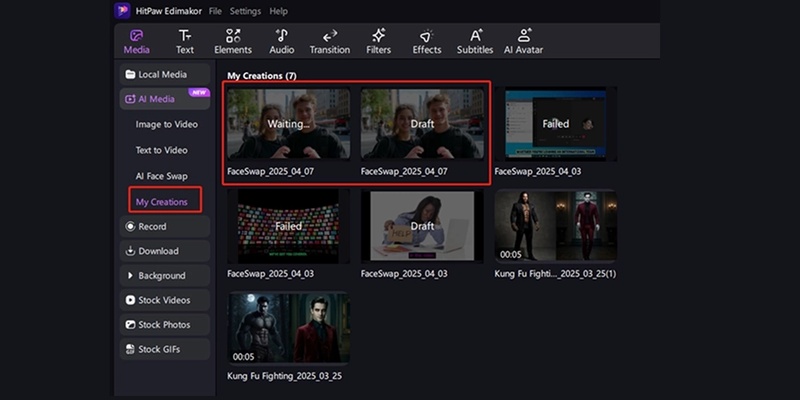800x400 pixels.
Task: Open the Subtitles tool
Action: pyautogui.click(x=475, y=41)
